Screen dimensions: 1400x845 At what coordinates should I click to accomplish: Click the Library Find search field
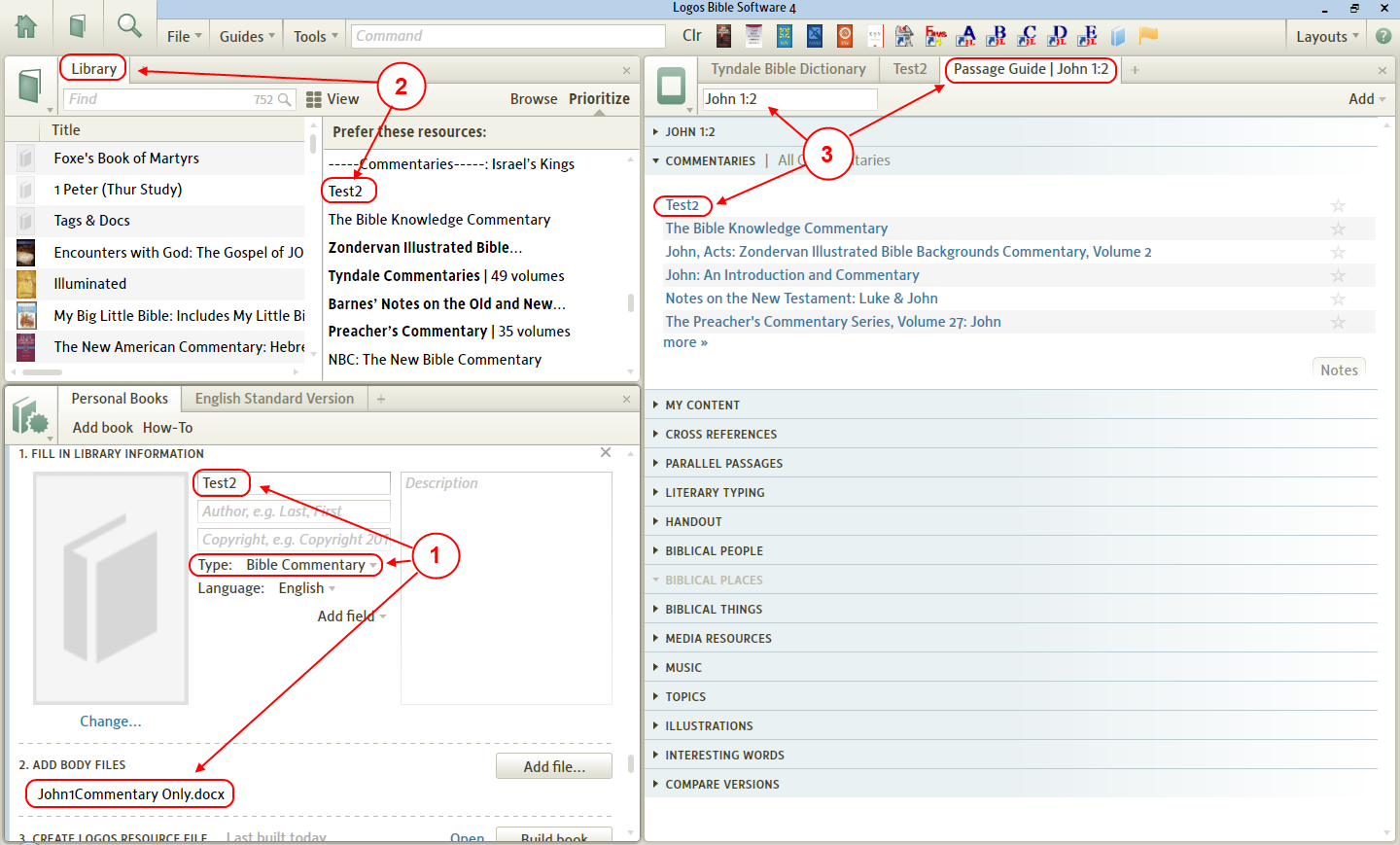click(179, 99)
